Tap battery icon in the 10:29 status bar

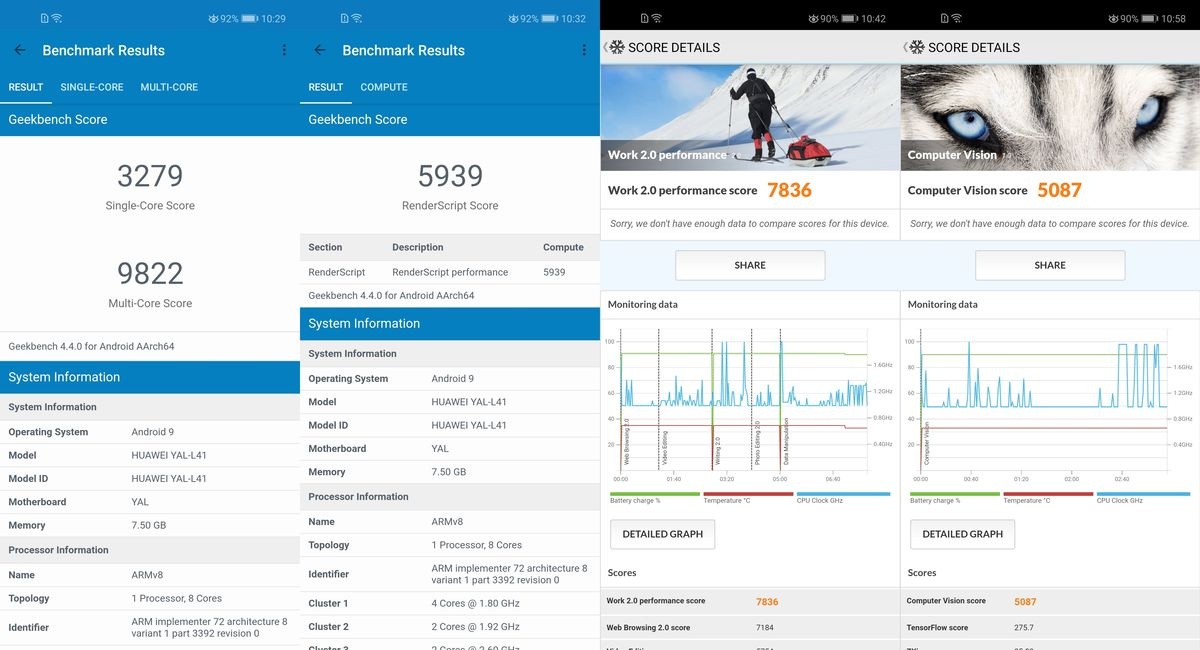[250, 19]
